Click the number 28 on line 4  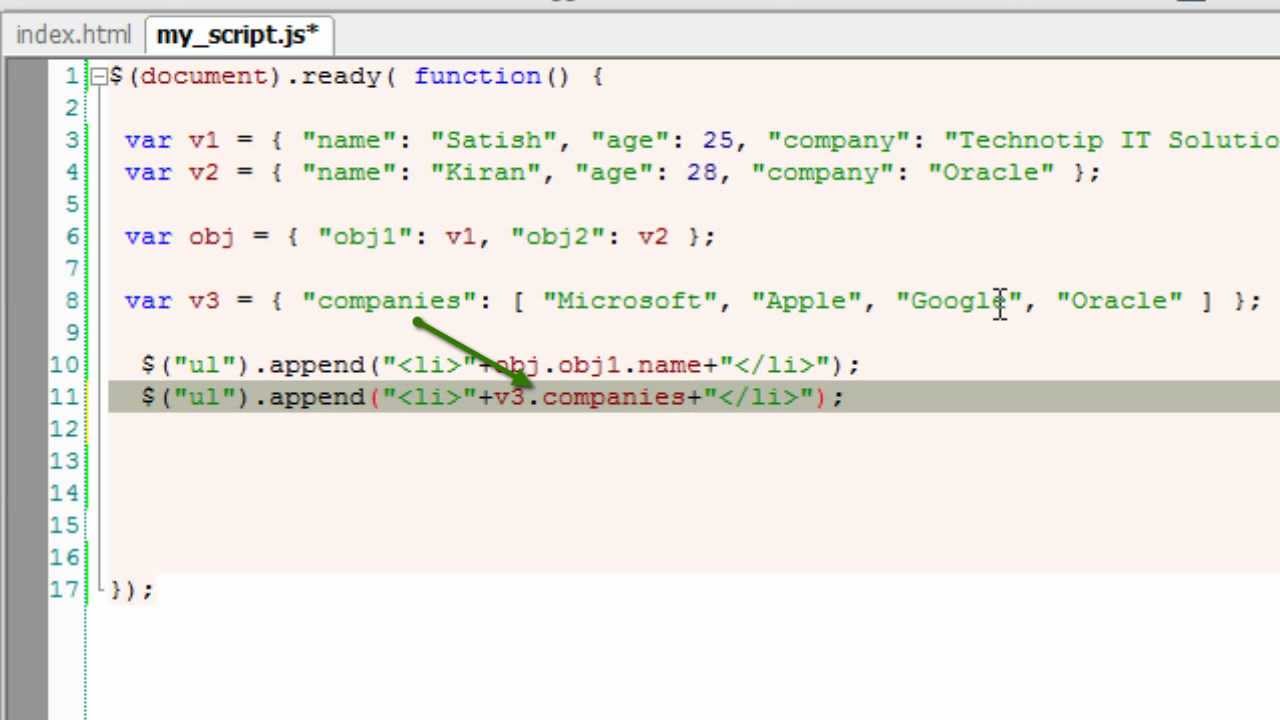click(702, 172)
